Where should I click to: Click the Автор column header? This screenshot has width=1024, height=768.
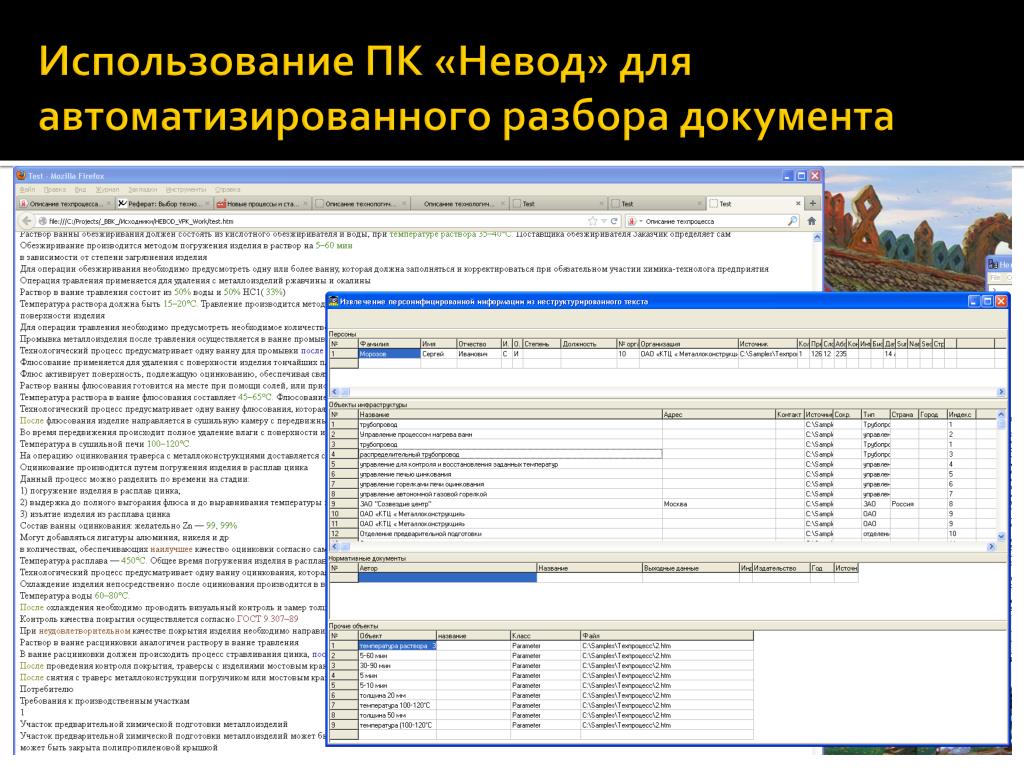[x=447, y=568]
